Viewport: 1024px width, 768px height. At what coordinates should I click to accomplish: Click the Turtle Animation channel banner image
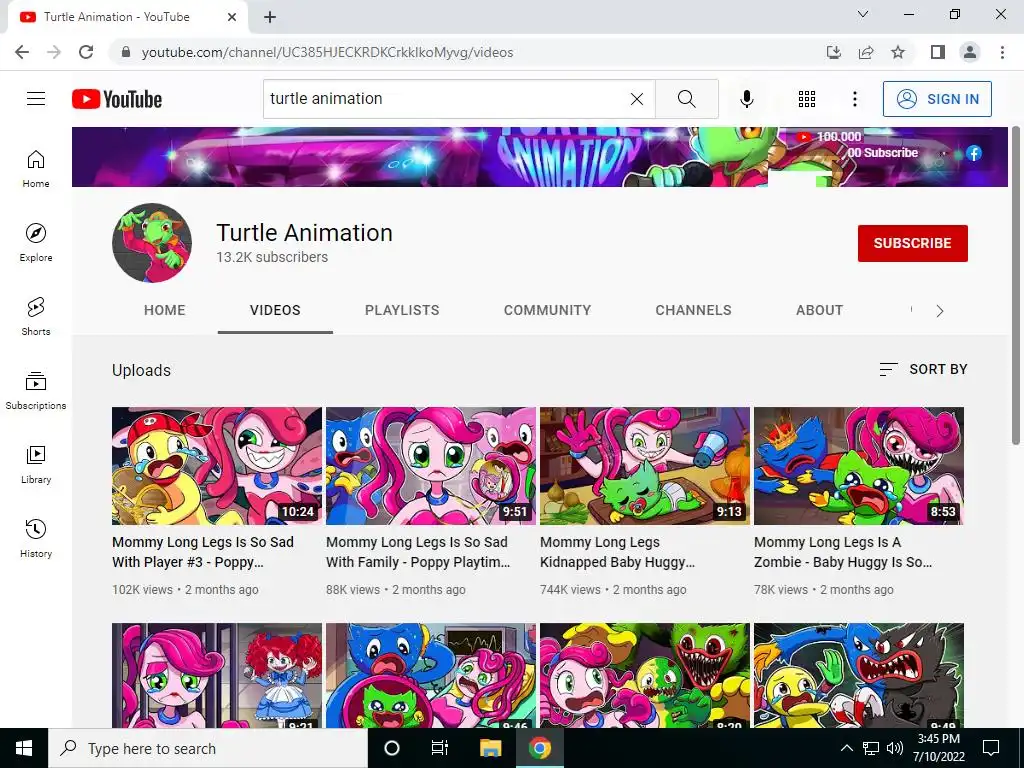click(x=539, y=157)
